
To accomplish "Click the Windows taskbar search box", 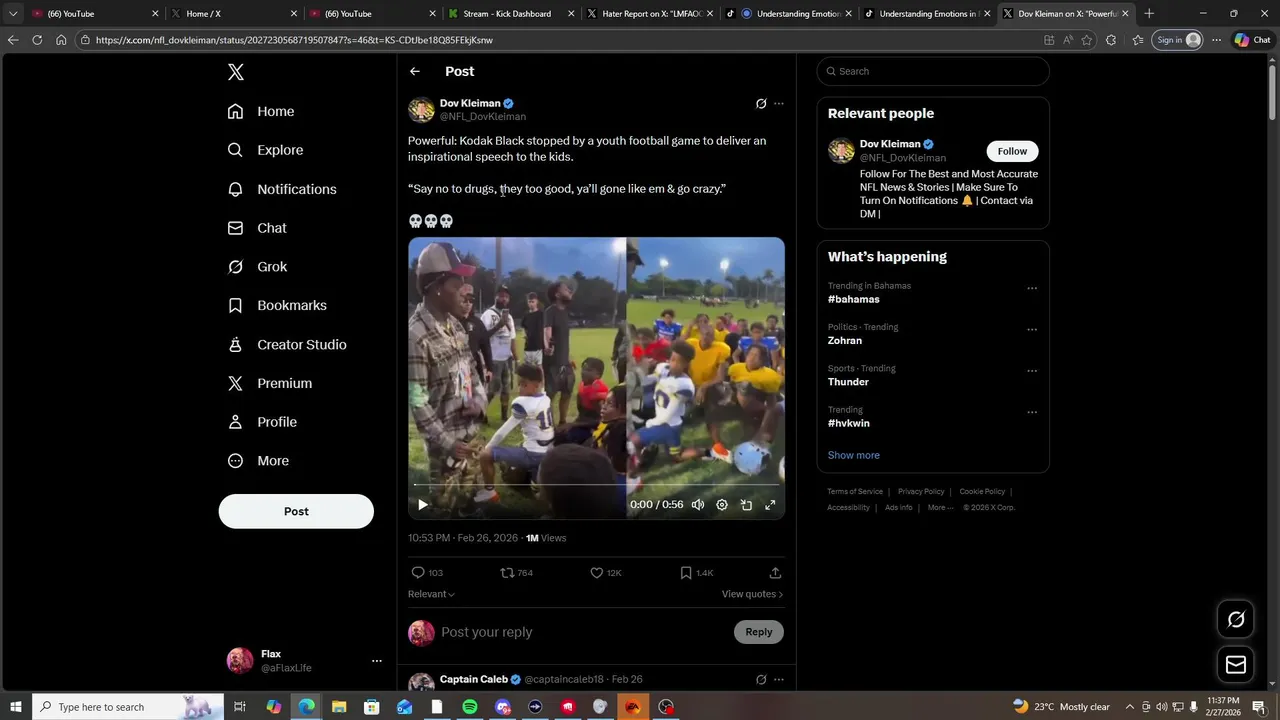I will coord(128,707).
